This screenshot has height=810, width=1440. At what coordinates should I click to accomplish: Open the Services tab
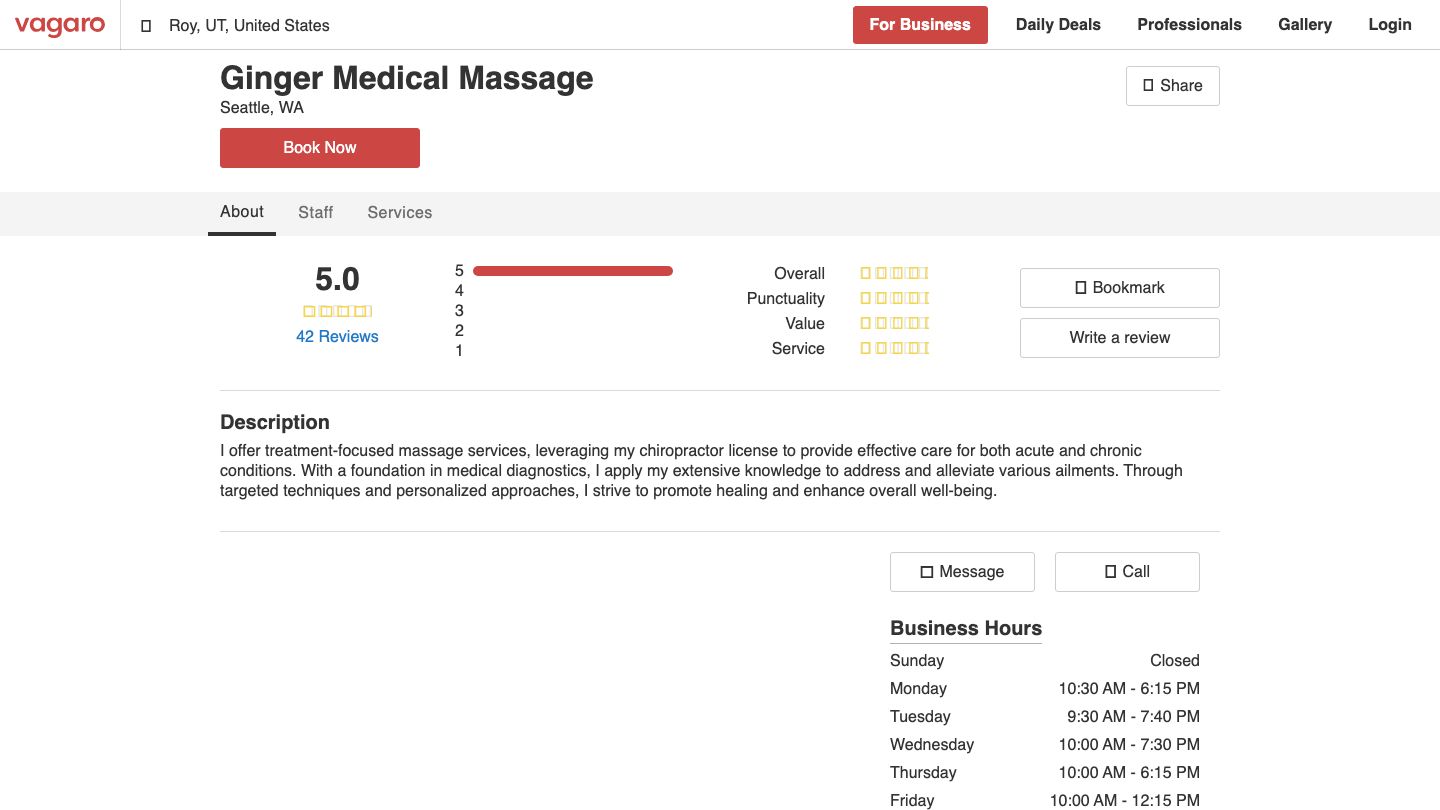click(x=399, y=212)
